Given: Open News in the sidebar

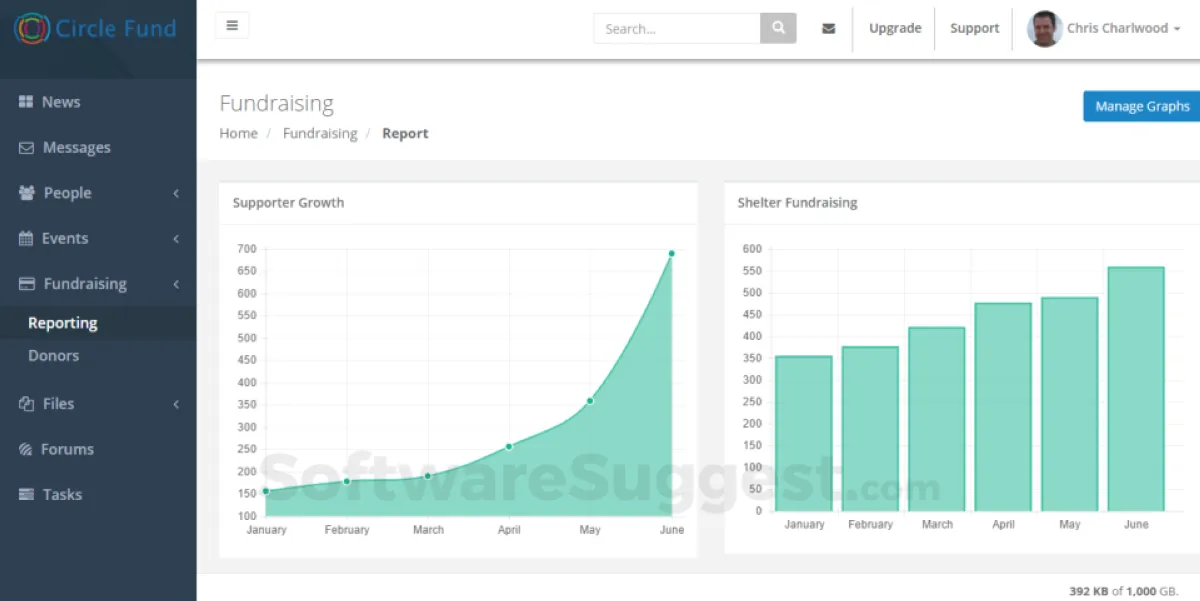Looking at the screenshot, I should [60, 102].
